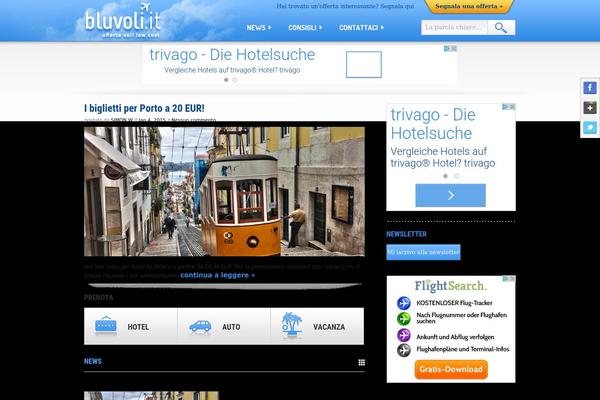600x400 pixels.
Task: Open the CONSIGLI menu
Action: point(305,28)
